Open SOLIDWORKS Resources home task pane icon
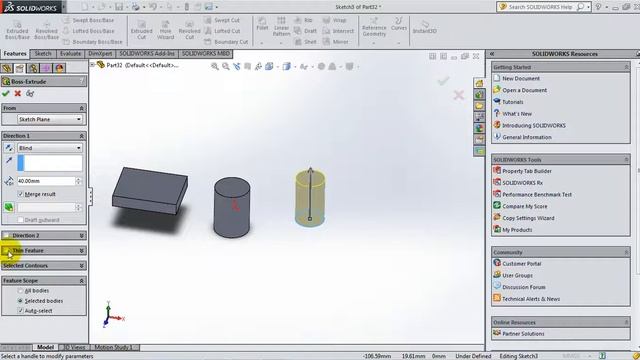Screen dimensions: 640x360 [x=479, y=83]
